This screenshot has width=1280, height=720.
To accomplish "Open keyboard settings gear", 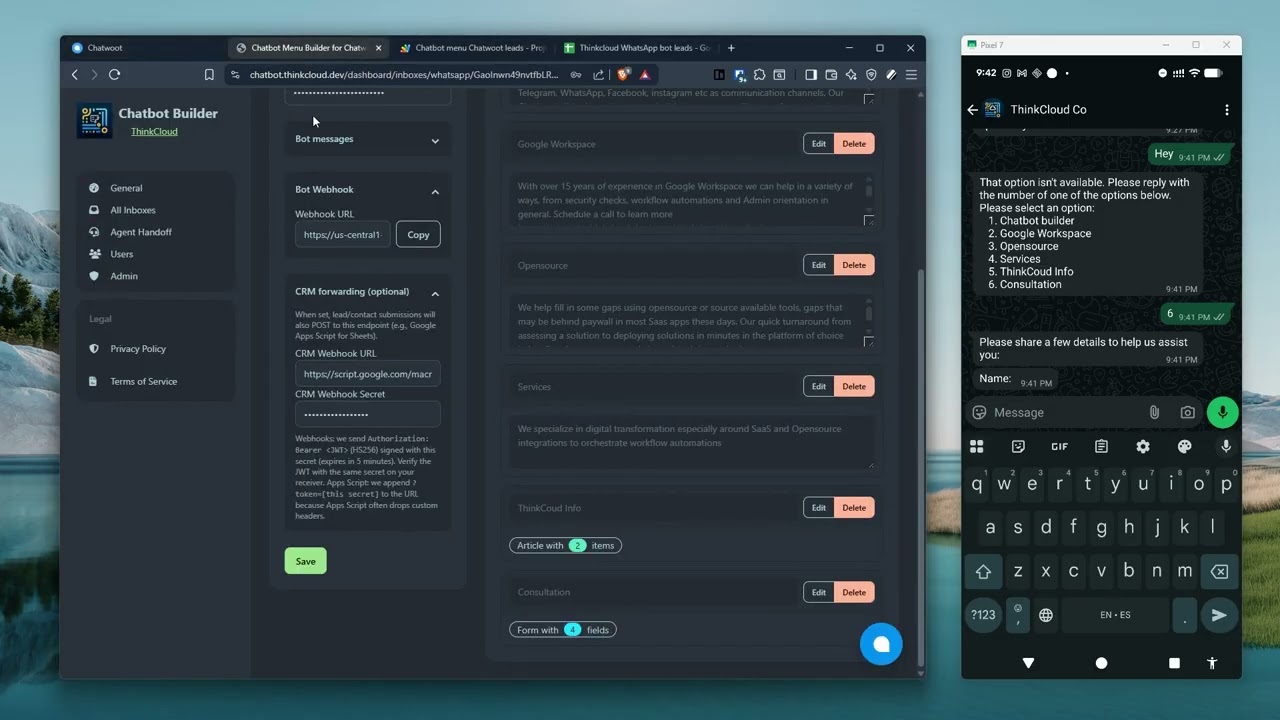I will 1143,447.
